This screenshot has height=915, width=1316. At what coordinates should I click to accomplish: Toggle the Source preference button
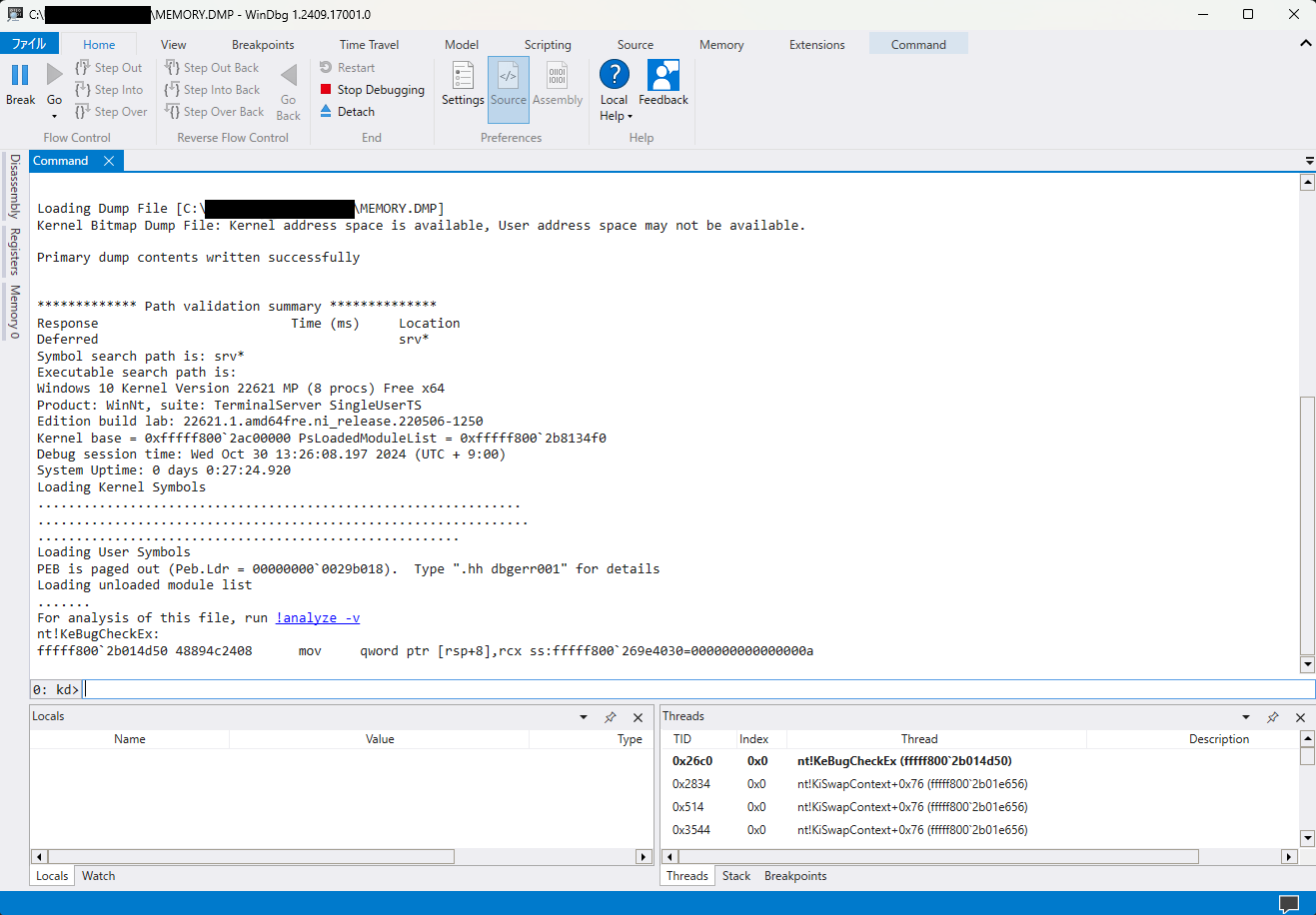pyautogui.click(x=508, y=83)
